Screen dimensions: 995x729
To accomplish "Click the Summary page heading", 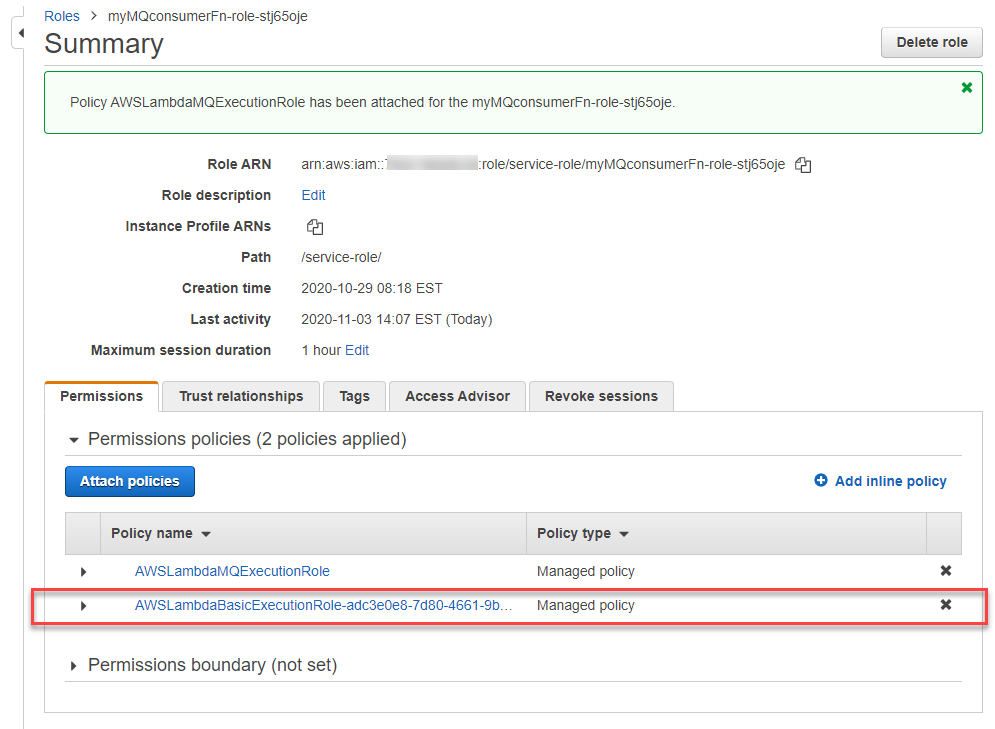I will (104, 44).
